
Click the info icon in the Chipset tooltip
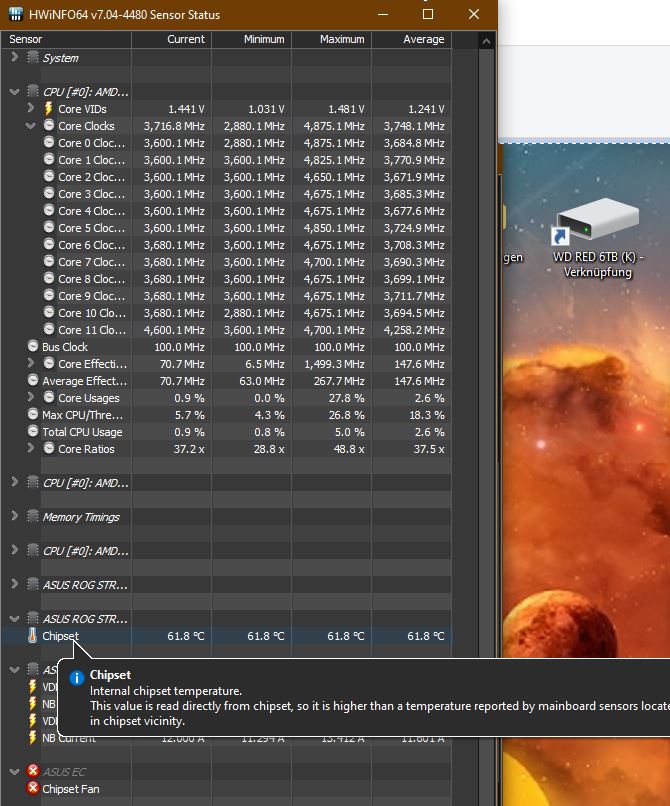(x=77, y=678)
